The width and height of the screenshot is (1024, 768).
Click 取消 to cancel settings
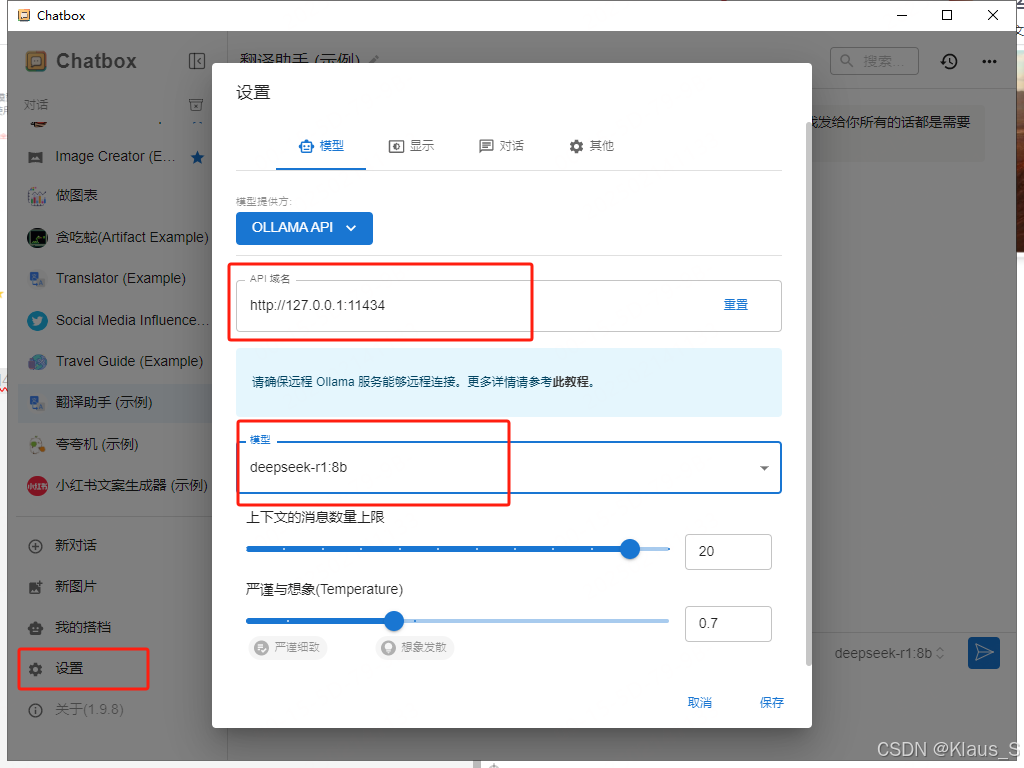(699, 703)
